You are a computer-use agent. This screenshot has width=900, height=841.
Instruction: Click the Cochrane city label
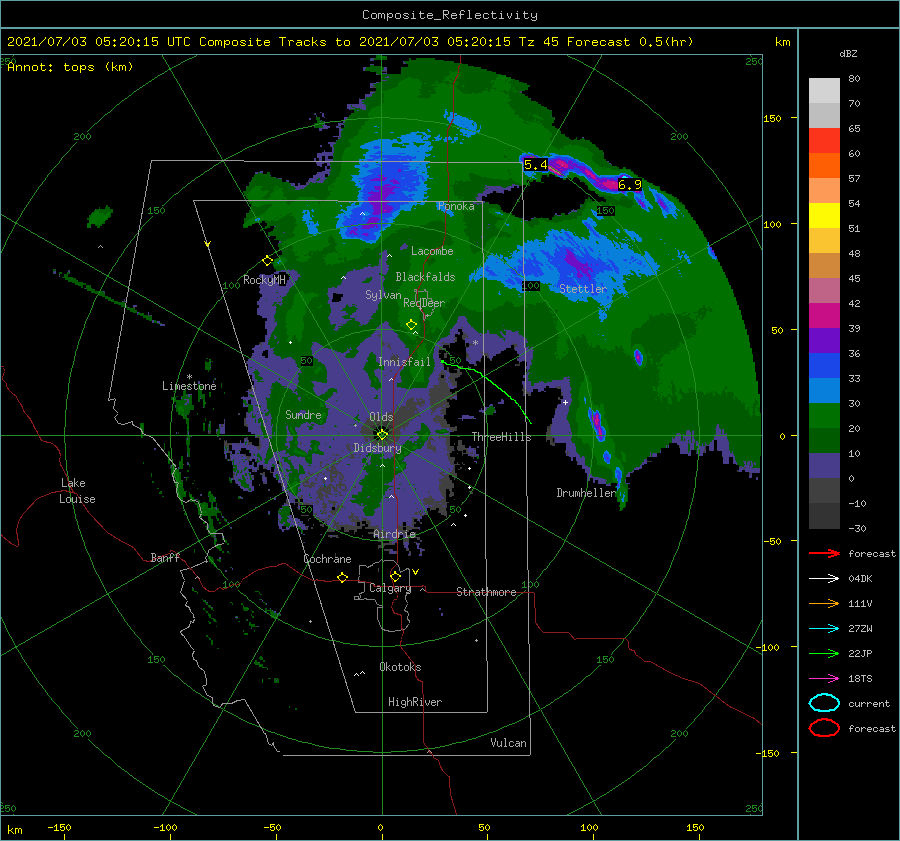click(327, 559)
